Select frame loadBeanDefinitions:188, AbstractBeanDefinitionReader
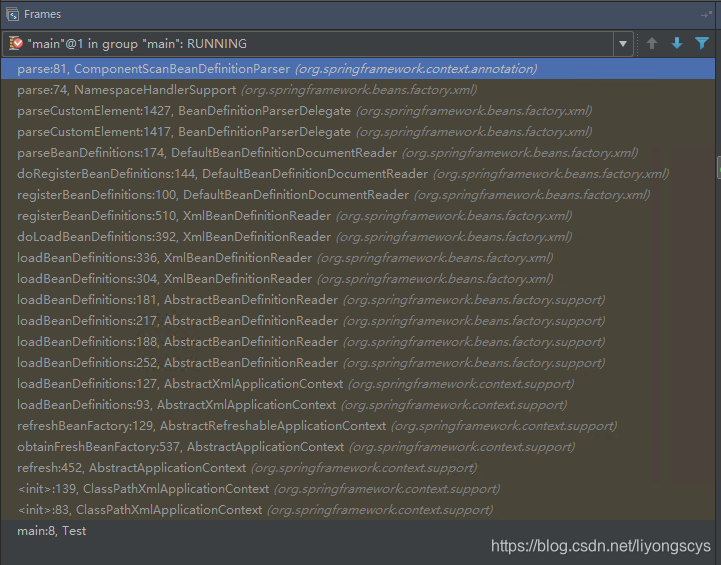The height and width of the screenshot is (565, 721). tap(358, 342)
